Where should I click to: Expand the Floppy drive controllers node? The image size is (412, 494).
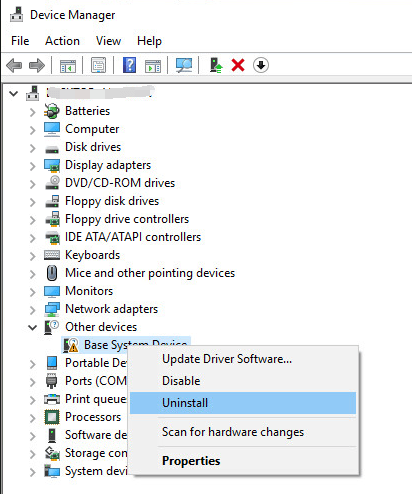tap(32, 220)
